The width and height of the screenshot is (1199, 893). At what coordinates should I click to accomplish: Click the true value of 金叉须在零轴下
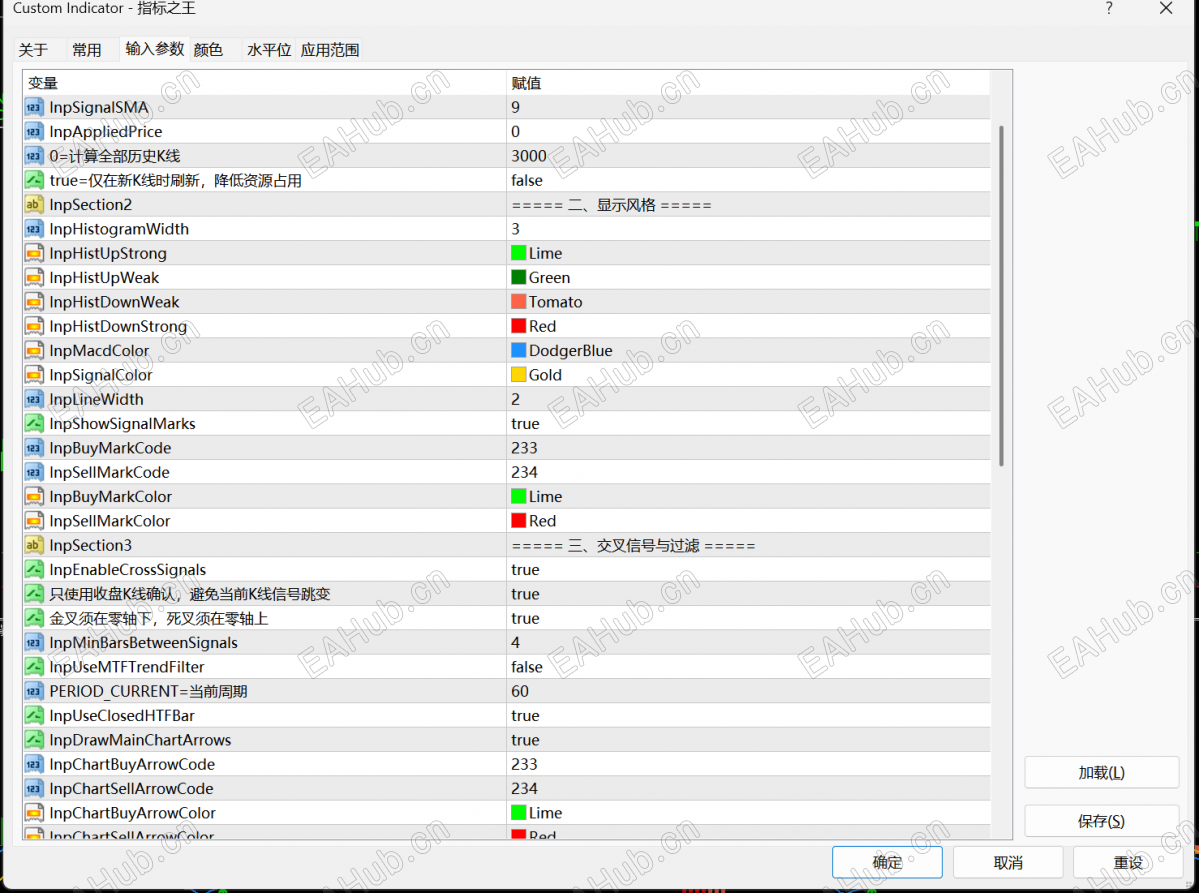(x=525, y=619)
